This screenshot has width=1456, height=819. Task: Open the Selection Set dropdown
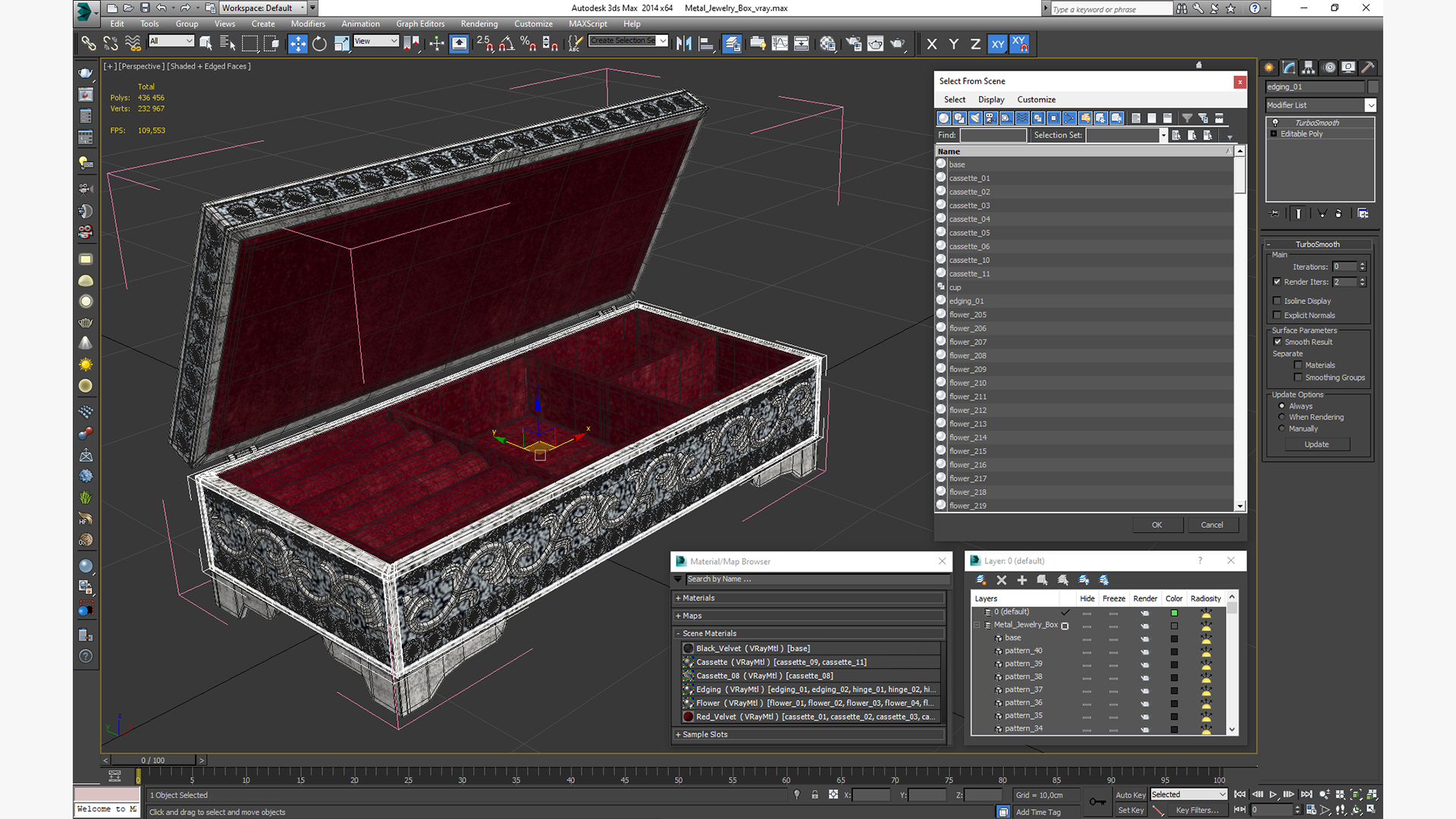(x=1163, y=136)
